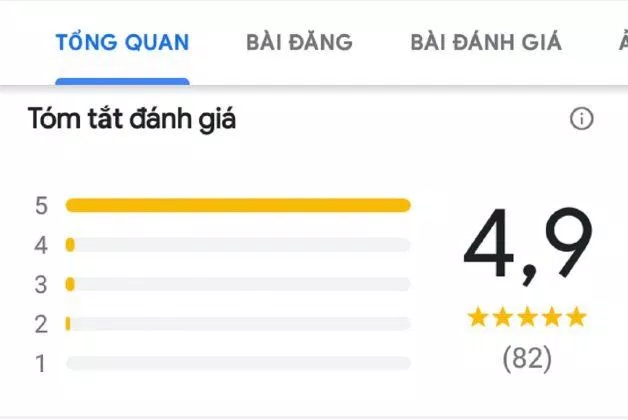Viewport: 628px width, 420px height.
Task: Click the 5-star rating bar
Action: [238, 205]
